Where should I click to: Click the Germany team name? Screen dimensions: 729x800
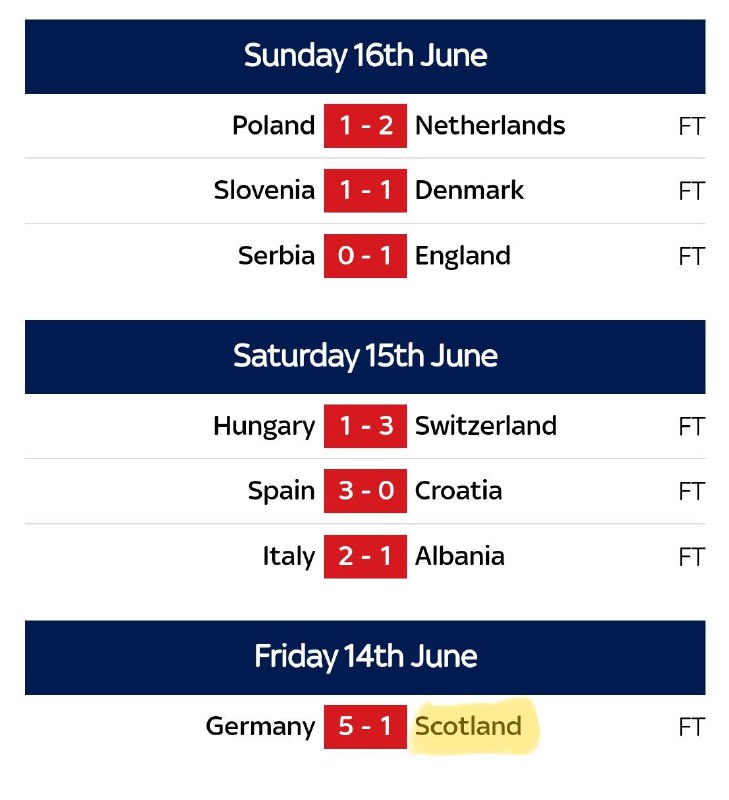point(261,727)
